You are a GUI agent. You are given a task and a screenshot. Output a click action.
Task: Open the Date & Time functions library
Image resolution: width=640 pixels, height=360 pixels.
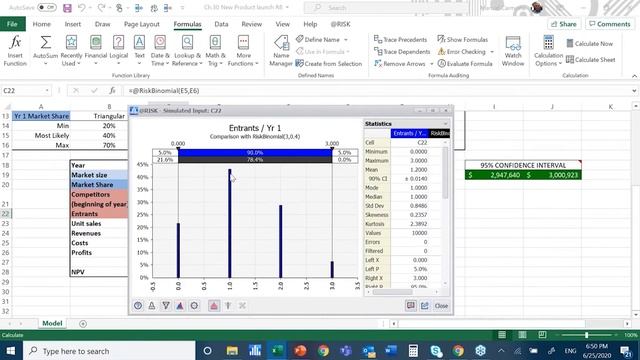pos(160,51)
